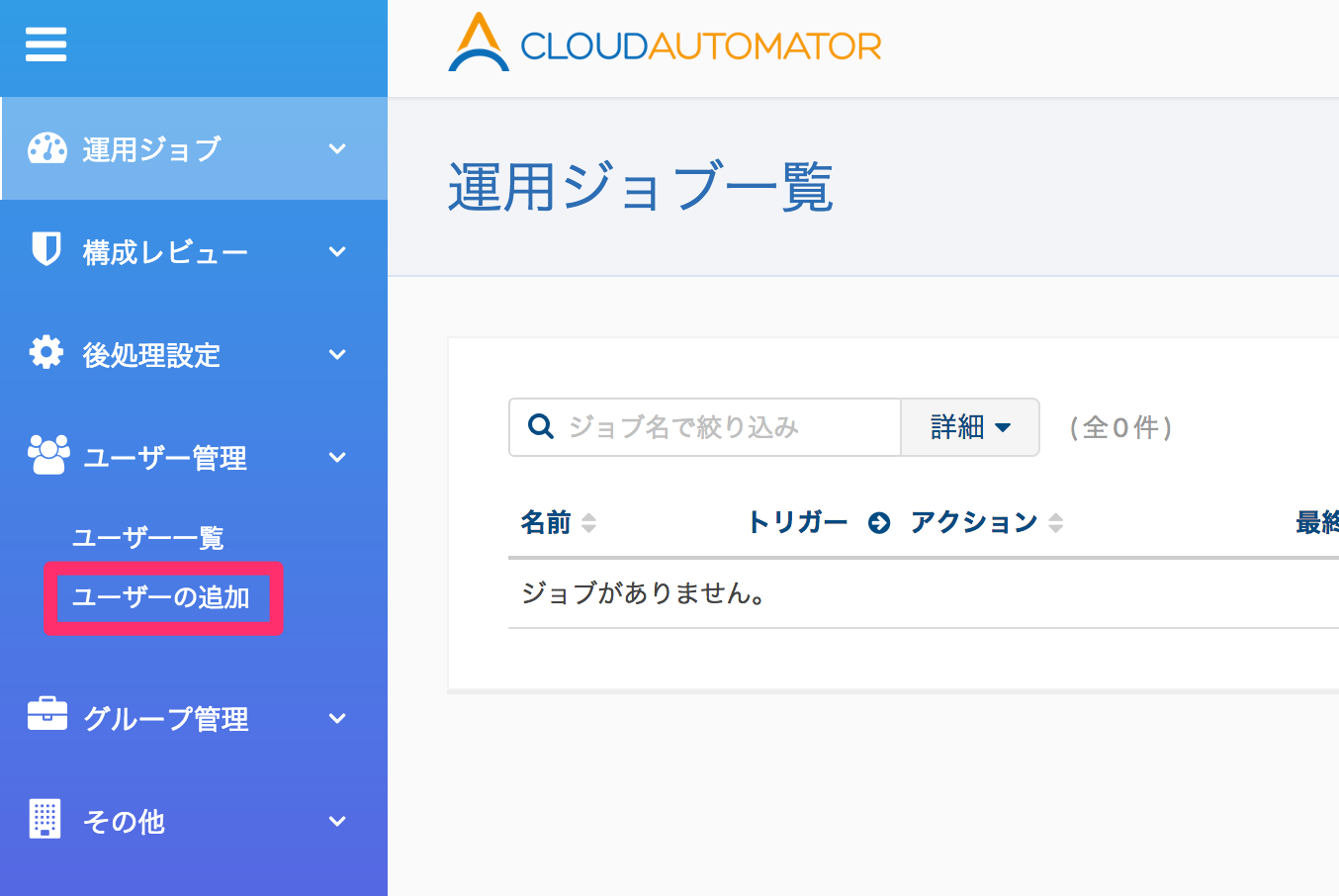Viewport: 1339px width, 896px height.
Task: Expand the グループ管理 chevron
Action: [337, 719]
